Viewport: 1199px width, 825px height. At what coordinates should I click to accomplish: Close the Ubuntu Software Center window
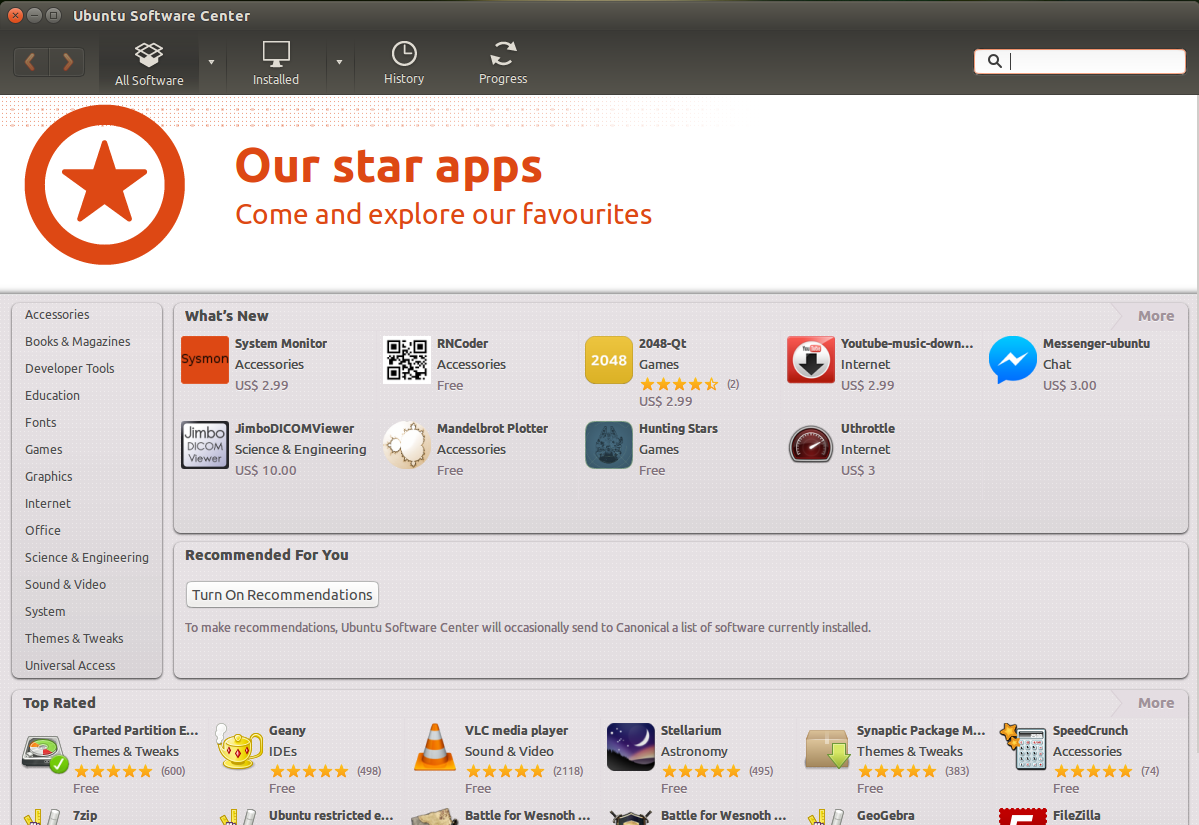pos(15,15)
